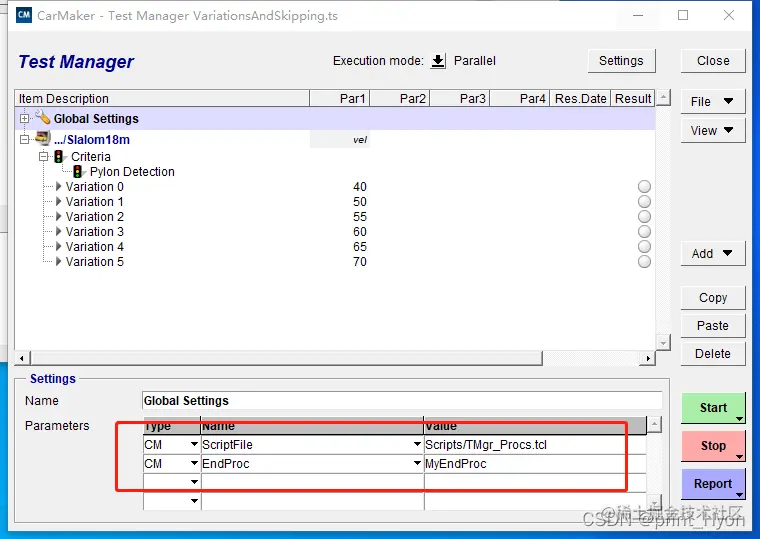Click the item list scroll up arrow
Image resolution: width=760 pixels, height=539 pixels.
(663, 97)
